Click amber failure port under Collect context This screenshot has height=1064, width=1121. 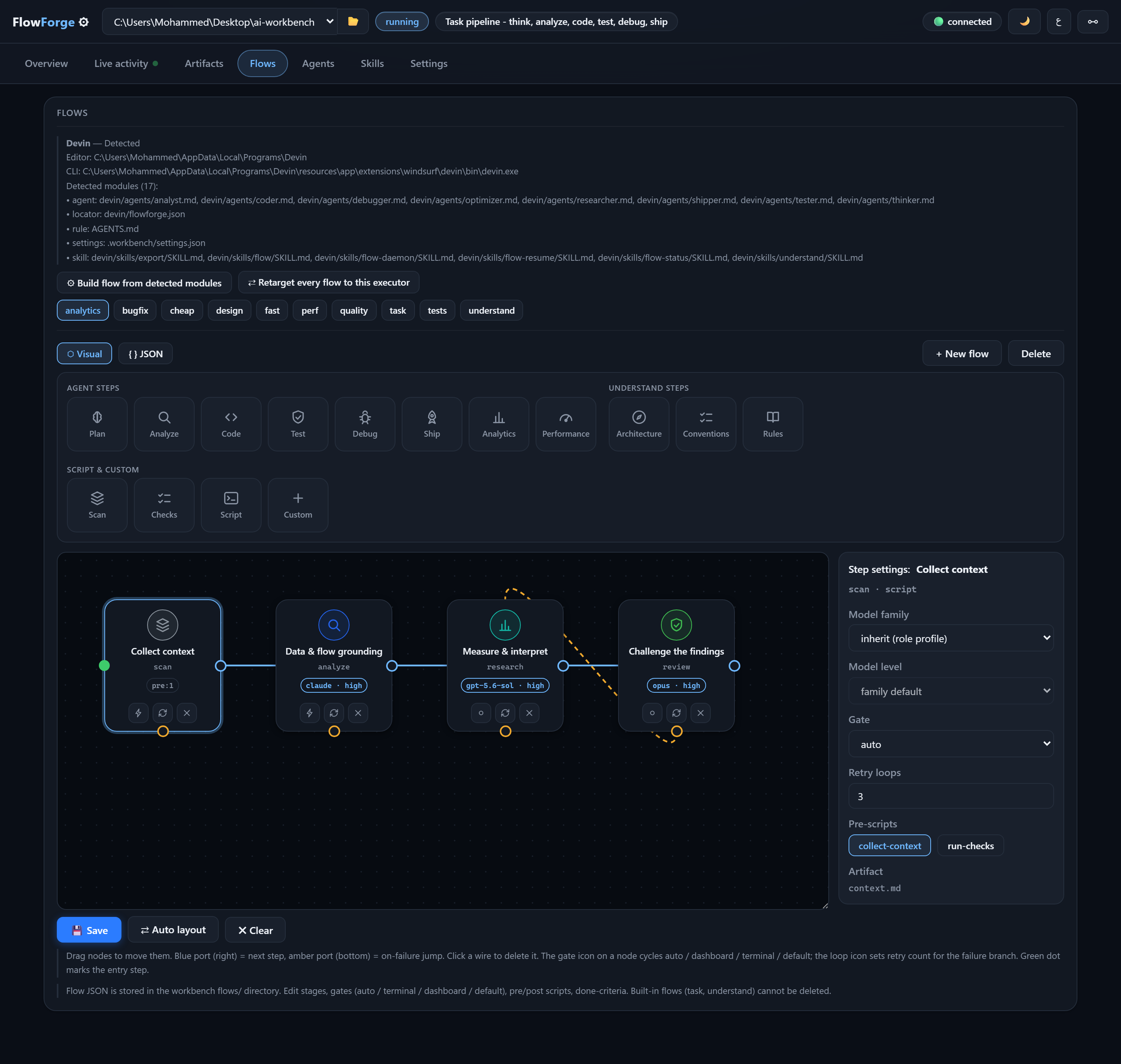point(163,732)
